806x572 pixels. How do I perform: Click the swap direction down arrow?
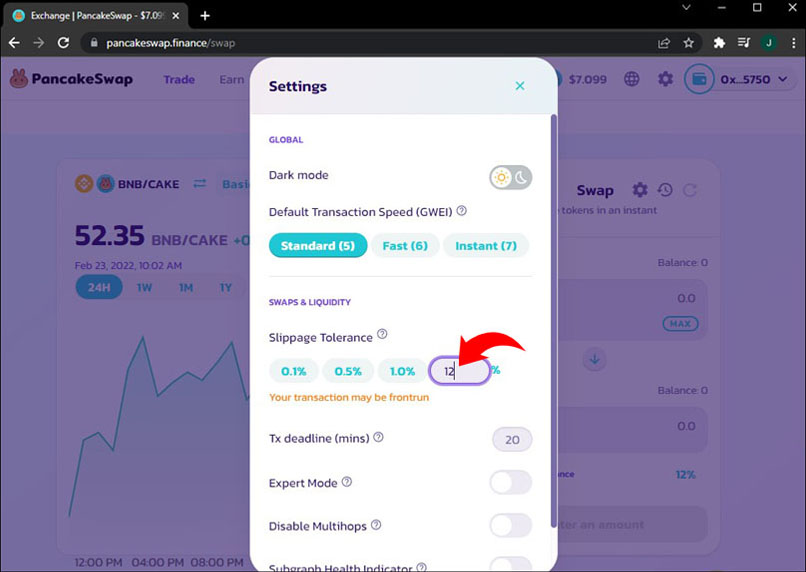[595, 359]
